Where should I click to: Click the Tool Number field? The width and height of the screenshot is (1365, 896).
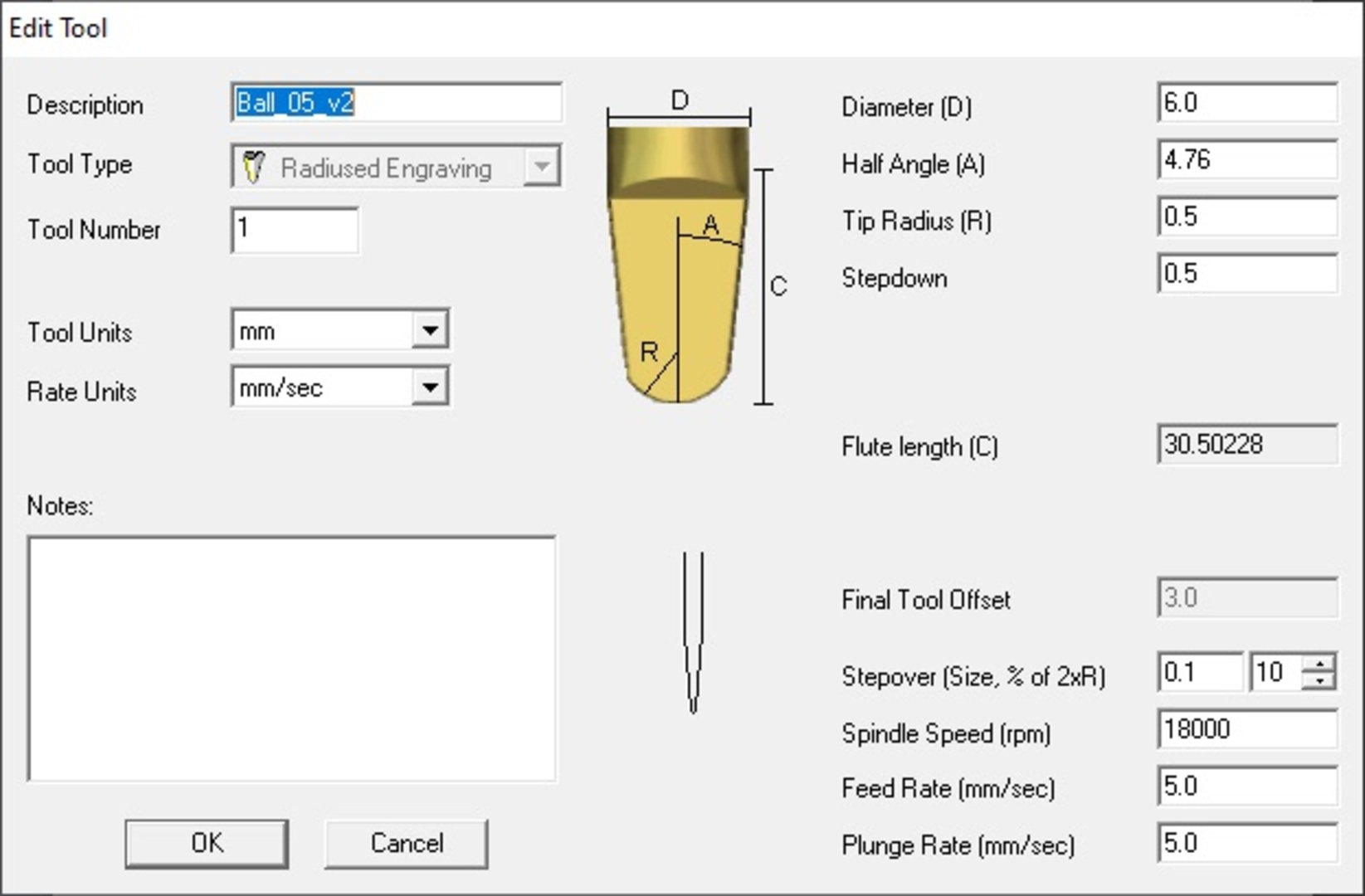(295, 230)
